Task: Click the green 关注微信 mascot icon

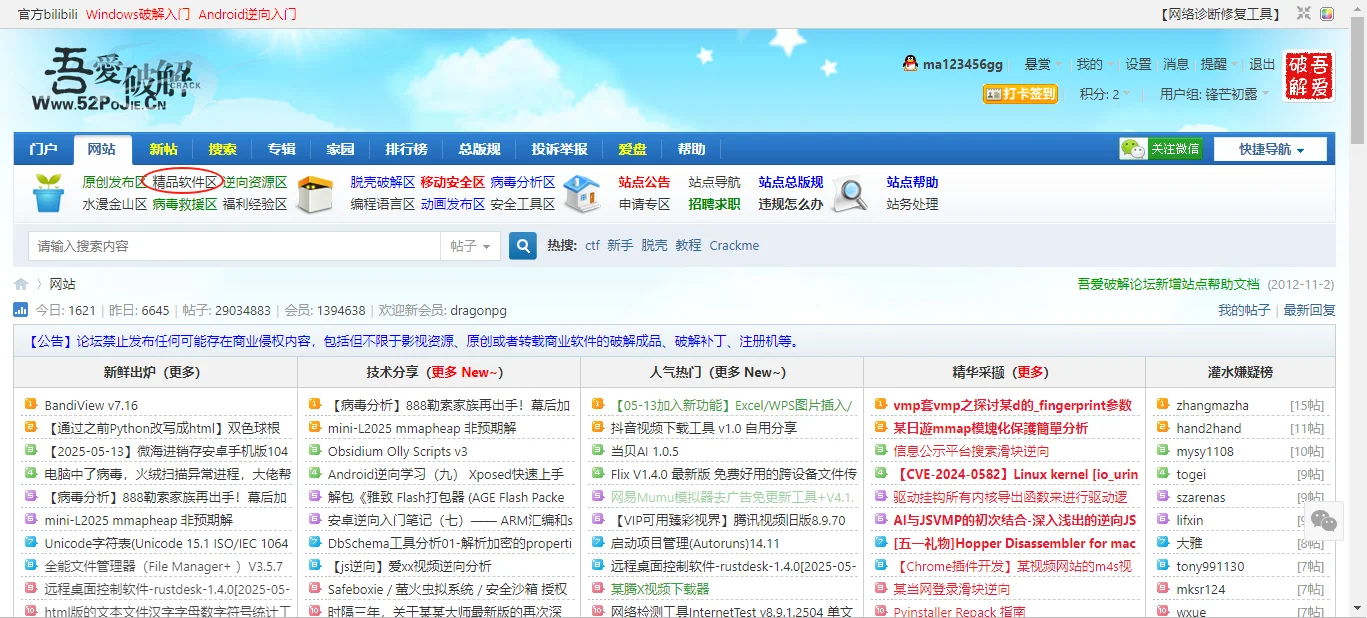Action: point(1131,147)
